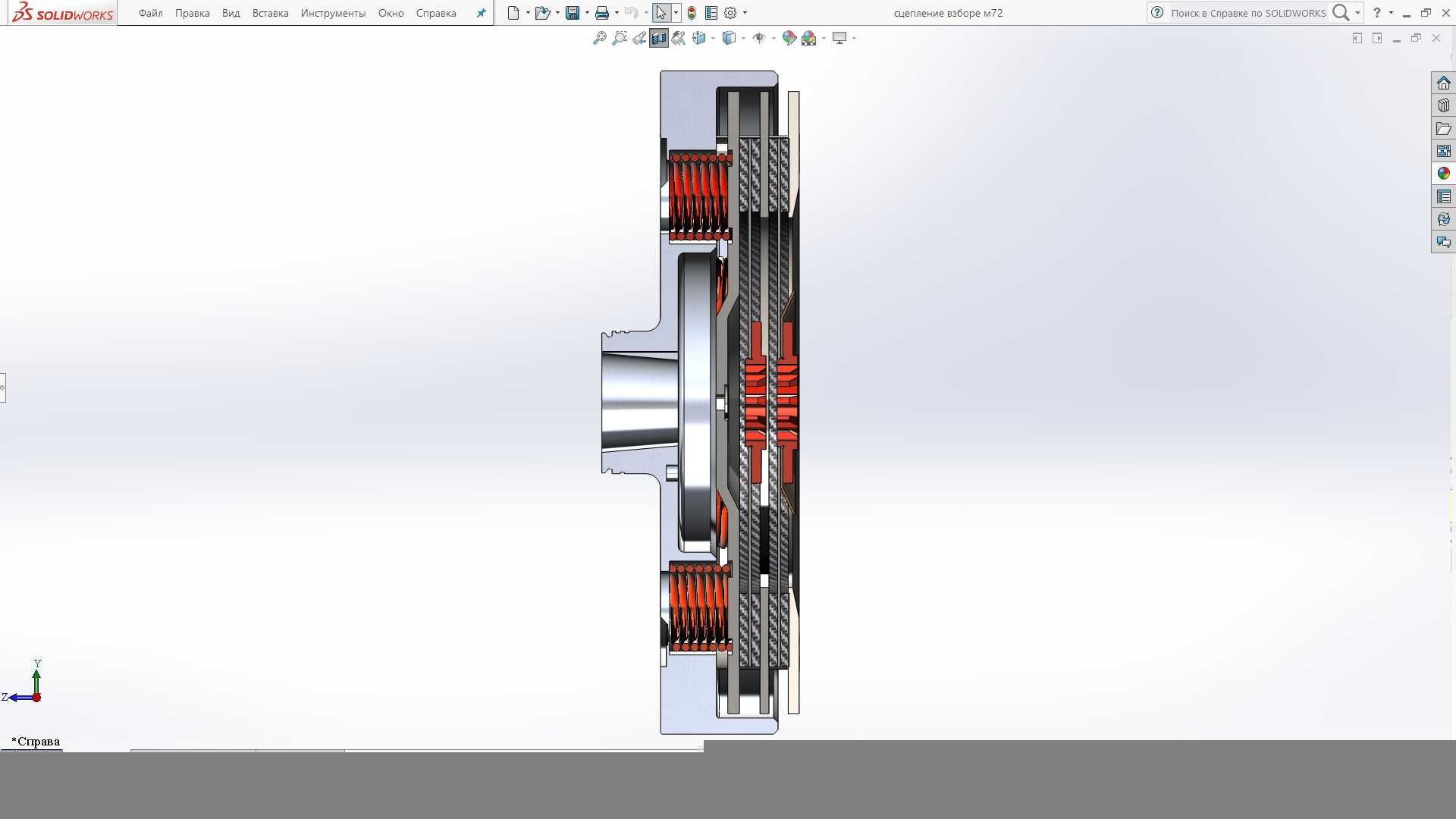This screenshot has width=1456, height=819.
Task: Expand the Options gear dropdown arrow
Action: (745, 13)
